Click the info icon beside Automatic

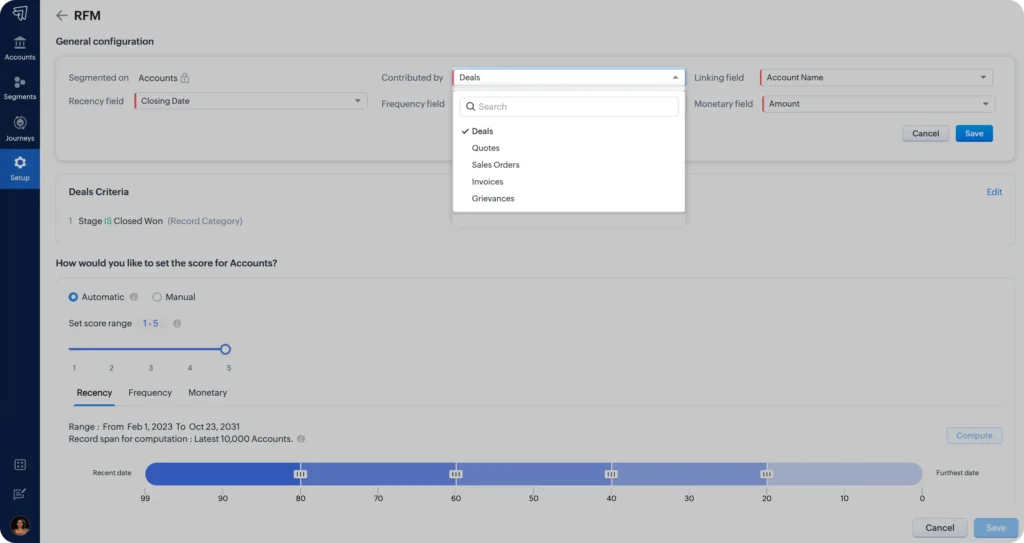(134, 297)
